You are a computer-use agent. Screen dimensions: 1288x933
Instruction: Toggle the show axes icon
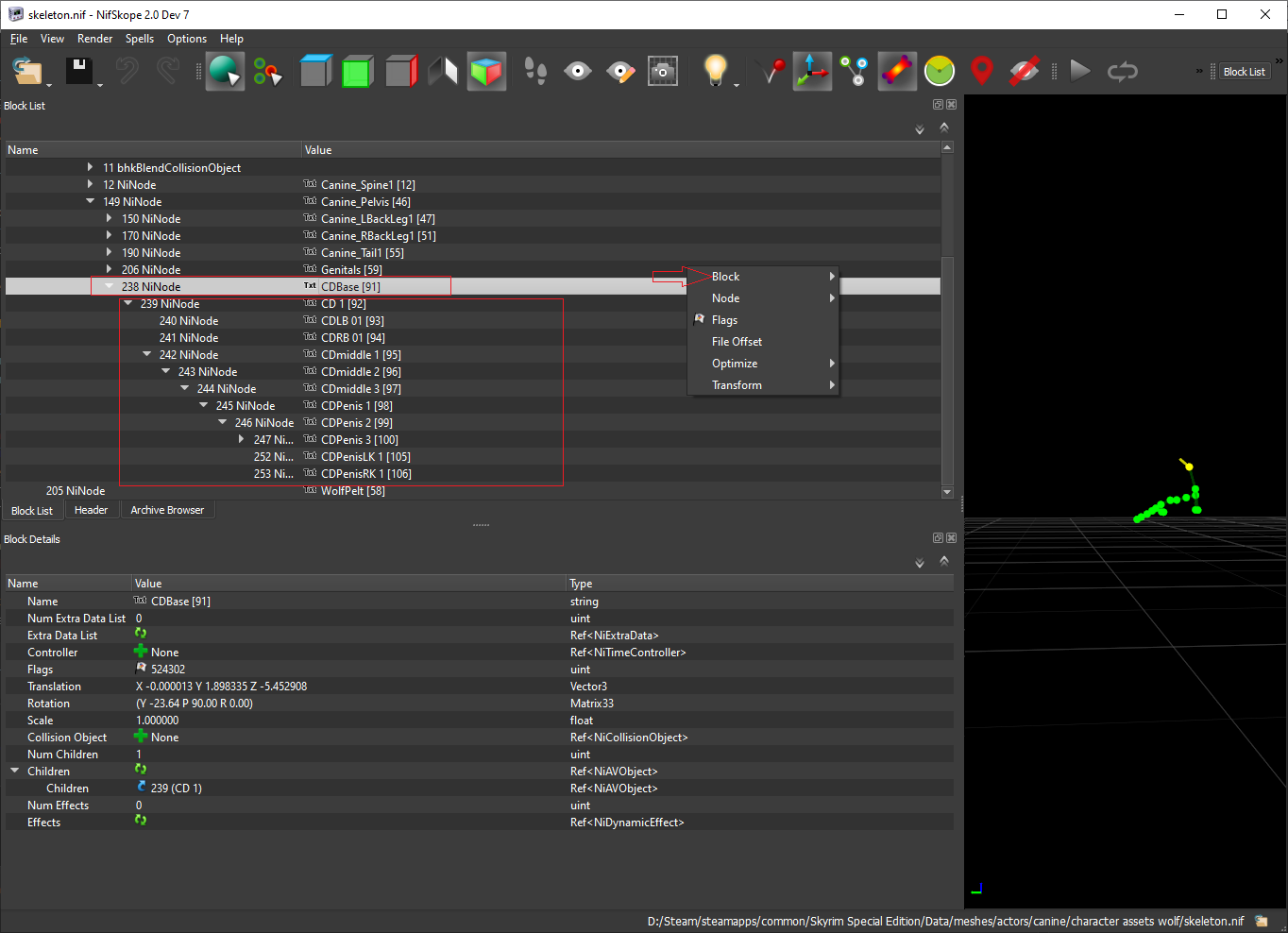tap(811, 72)
